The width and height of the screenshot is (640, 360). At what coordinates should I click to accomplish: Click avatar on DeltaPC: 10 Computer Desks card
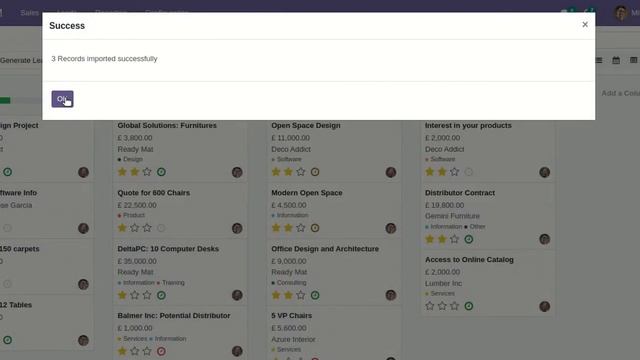(237, 295)
